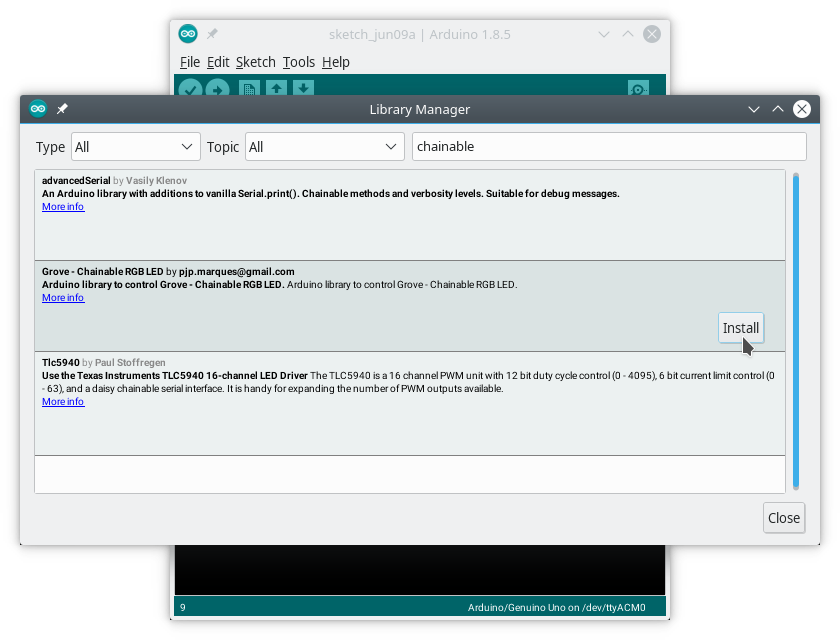Open More info link for Grove Chainable RGB LED
The height and width of the screenshot is (640, 840).
pos(63,298)
